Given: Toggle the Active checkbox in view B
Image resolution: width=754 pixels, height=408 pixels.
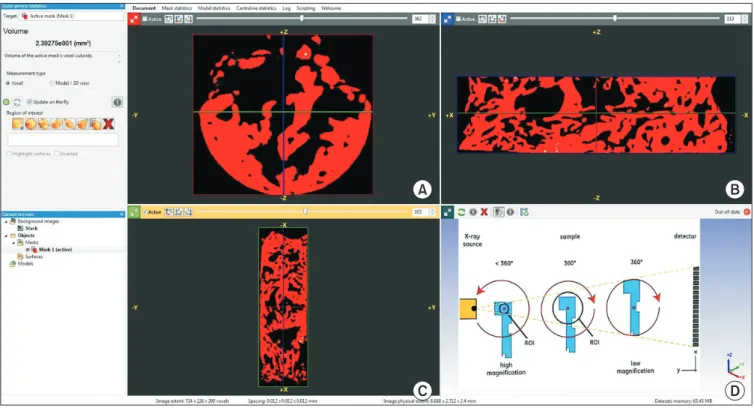Looking at the screenshot, I should (458, 19).
